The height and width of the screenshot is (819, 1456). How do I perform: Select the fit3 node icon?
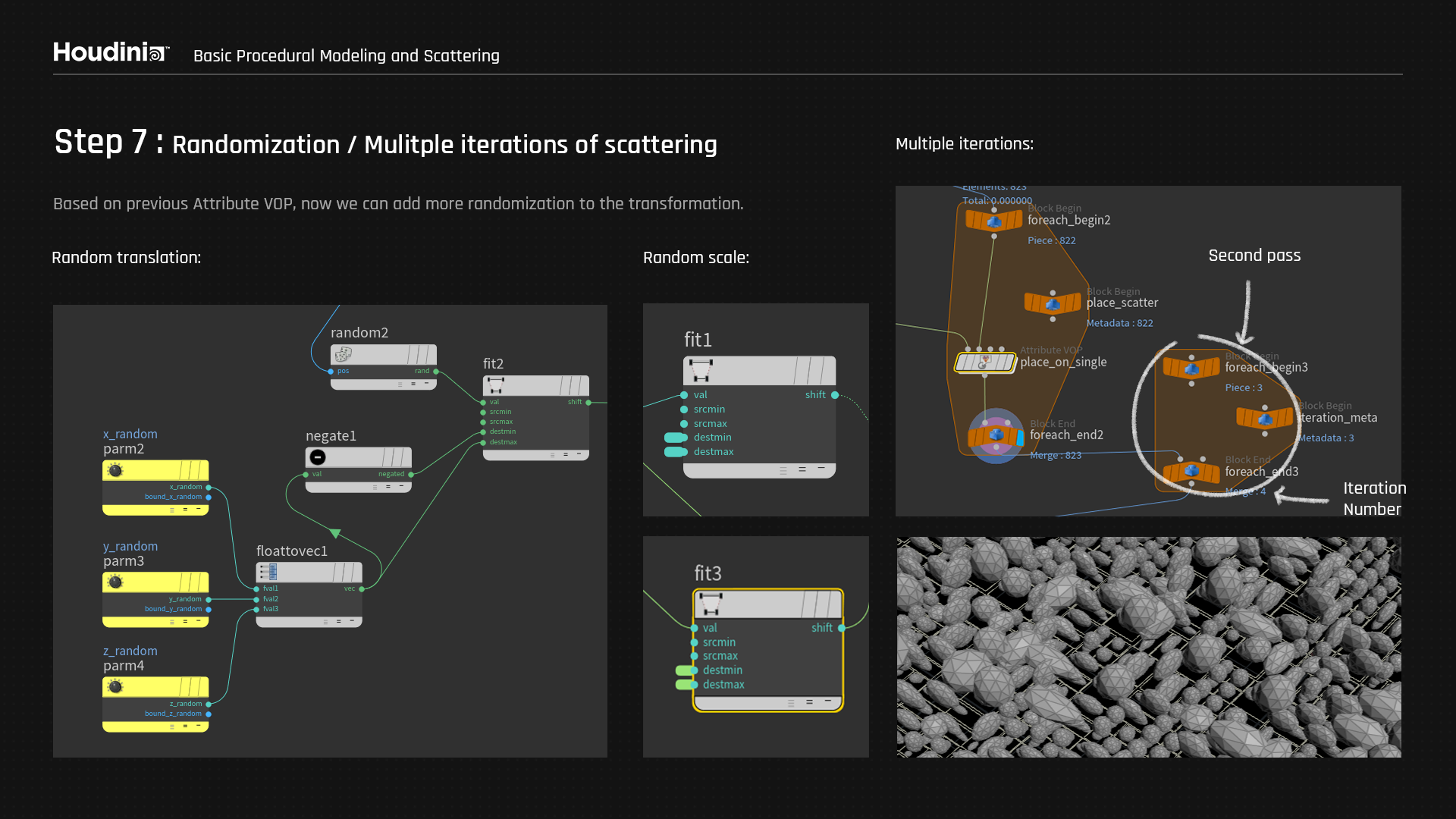point(711,604)
